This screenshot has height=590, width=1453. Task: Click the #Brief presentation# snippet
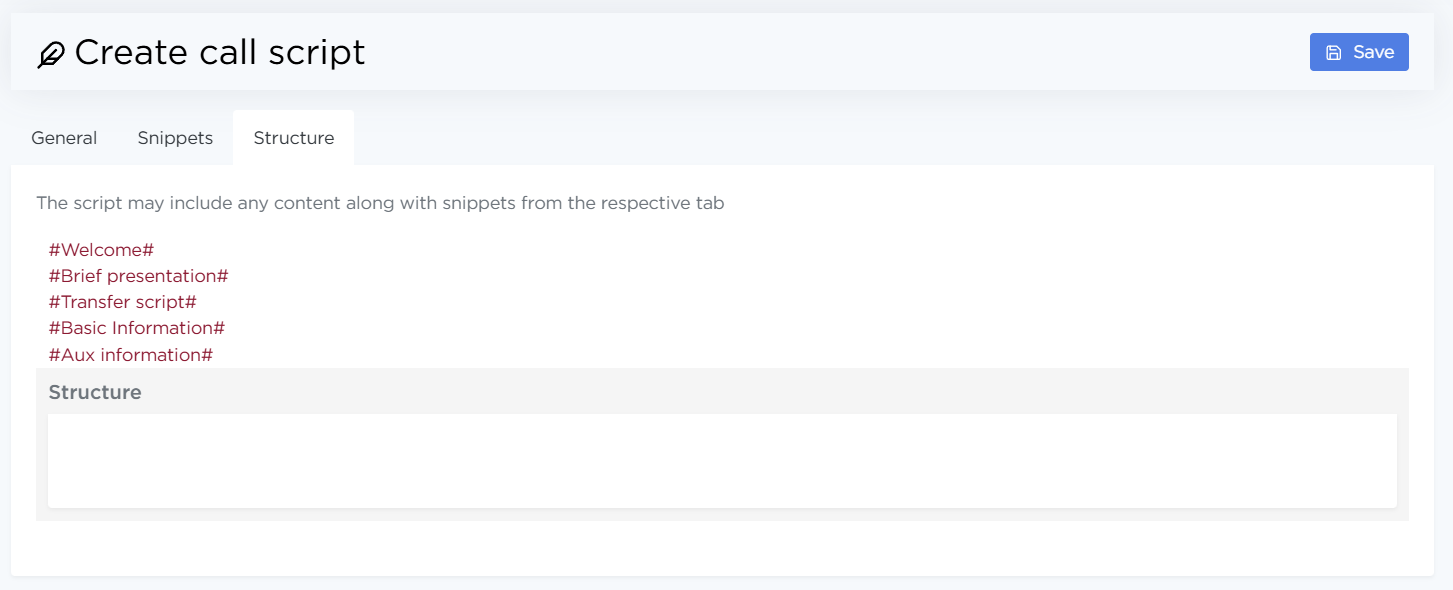click(x=139, y=276)
